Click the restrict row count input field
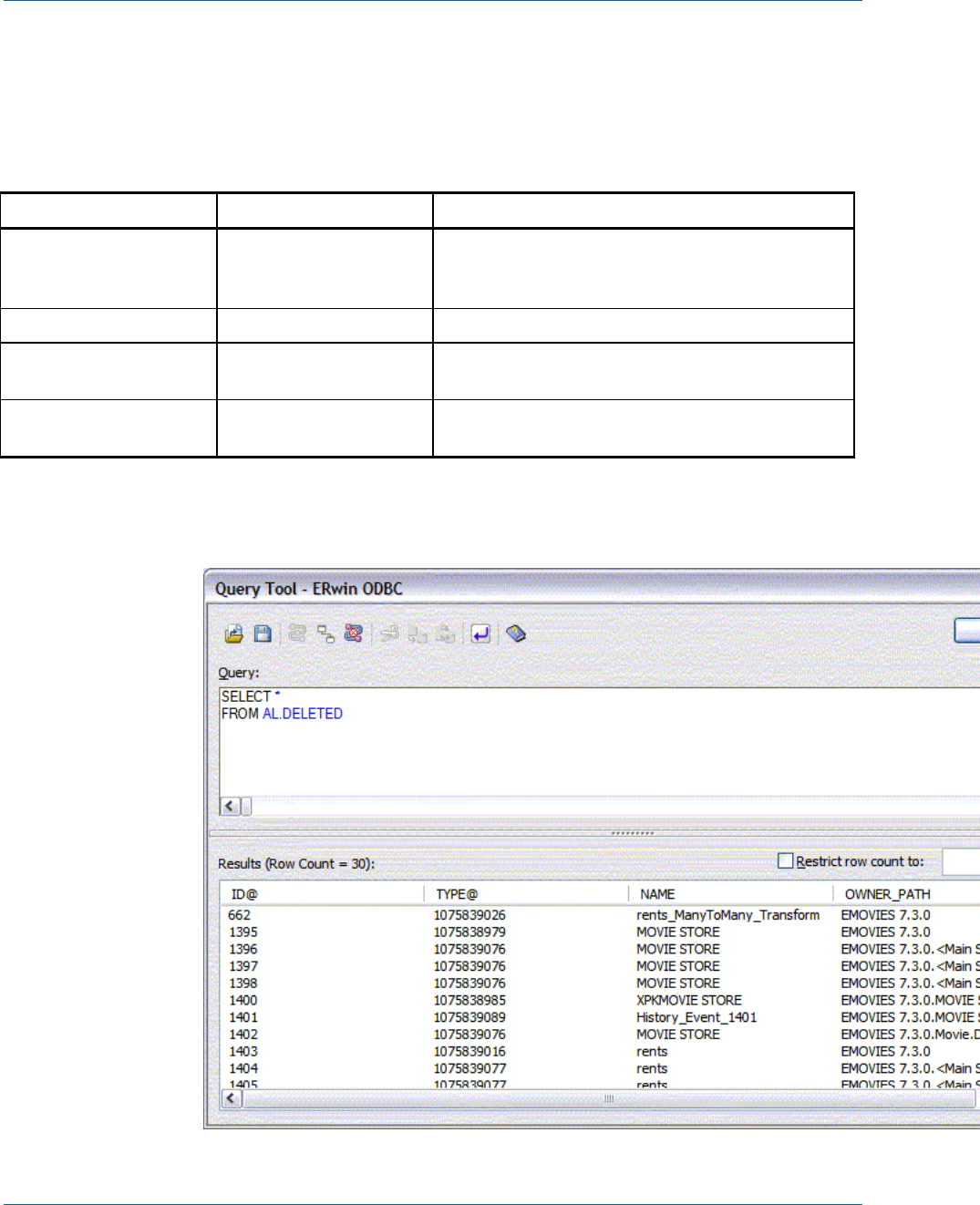 pos(961,861)
